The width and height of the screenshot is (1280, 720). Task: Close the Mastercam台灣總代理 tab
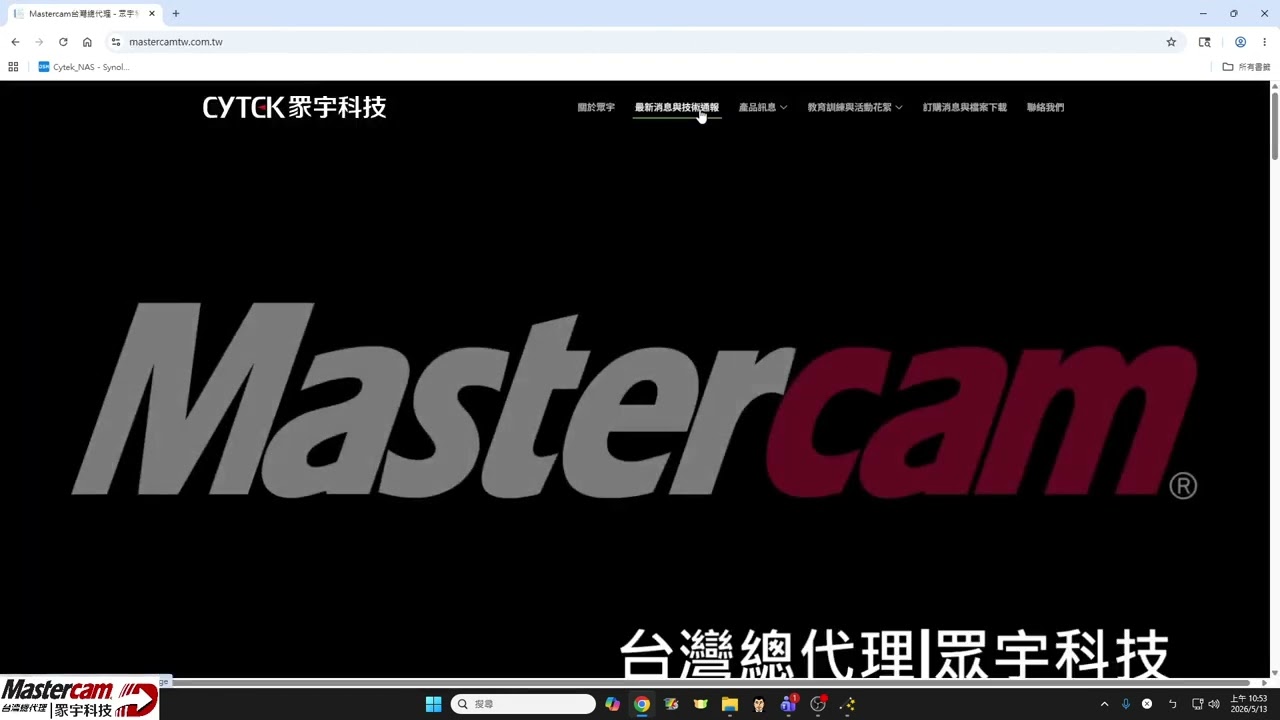point(152,14)
